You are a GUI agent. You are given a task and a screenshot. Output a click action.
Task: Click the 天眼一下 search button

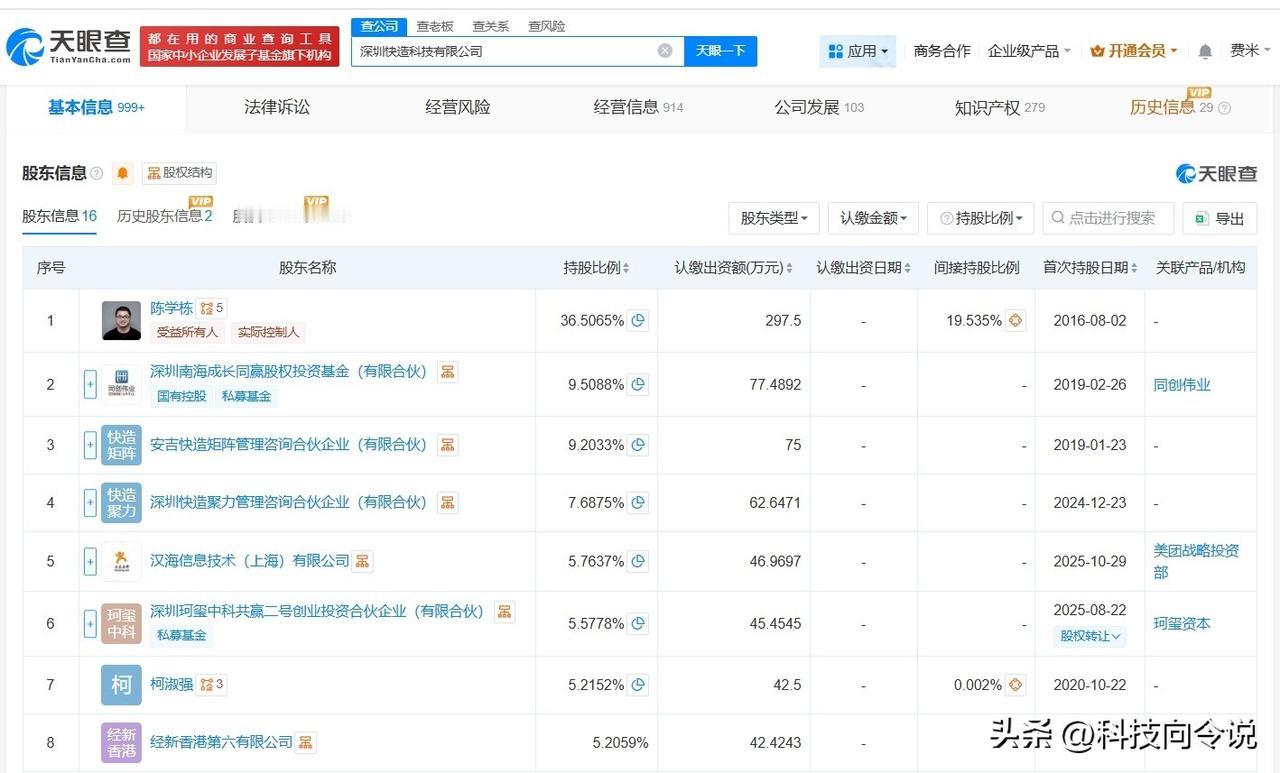click(x=720, y=51)
